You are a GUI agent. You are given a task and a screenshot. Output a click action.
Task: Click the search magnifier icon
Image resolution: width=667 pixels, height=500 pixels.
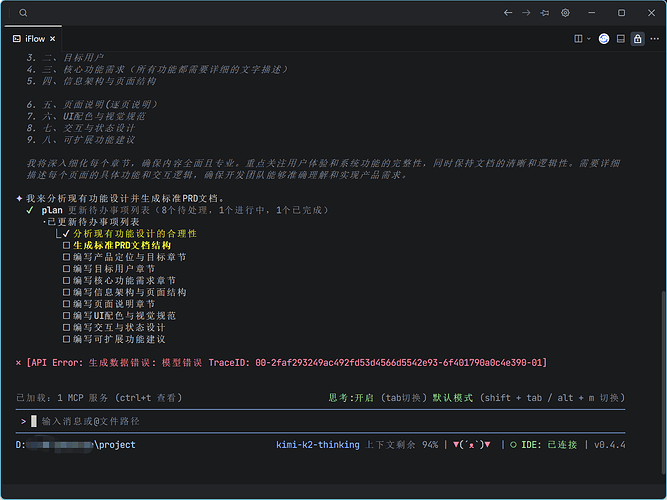(x=23, y=13)
